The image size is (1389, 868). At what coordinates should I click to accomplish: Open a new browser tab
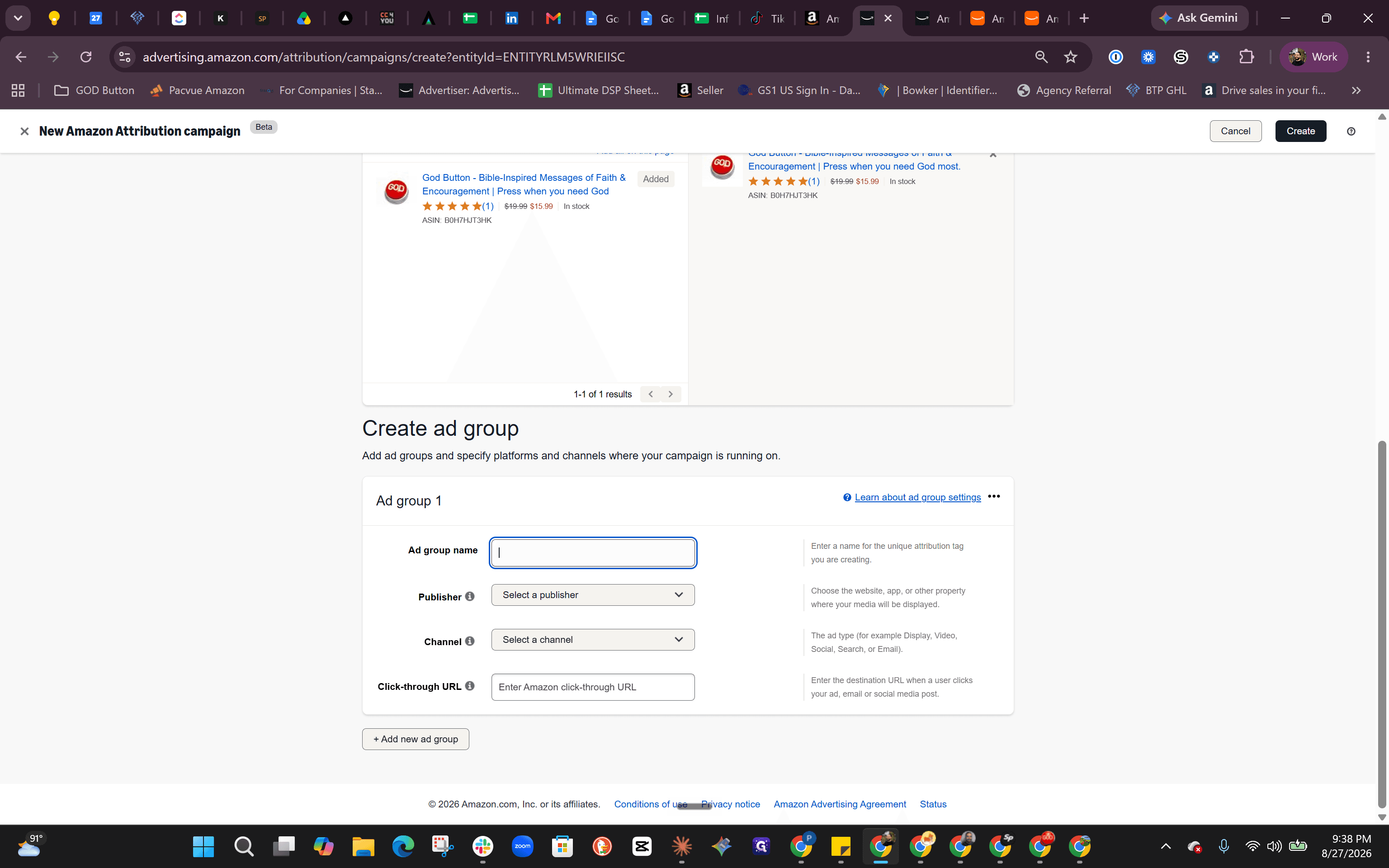point(1084,19)
